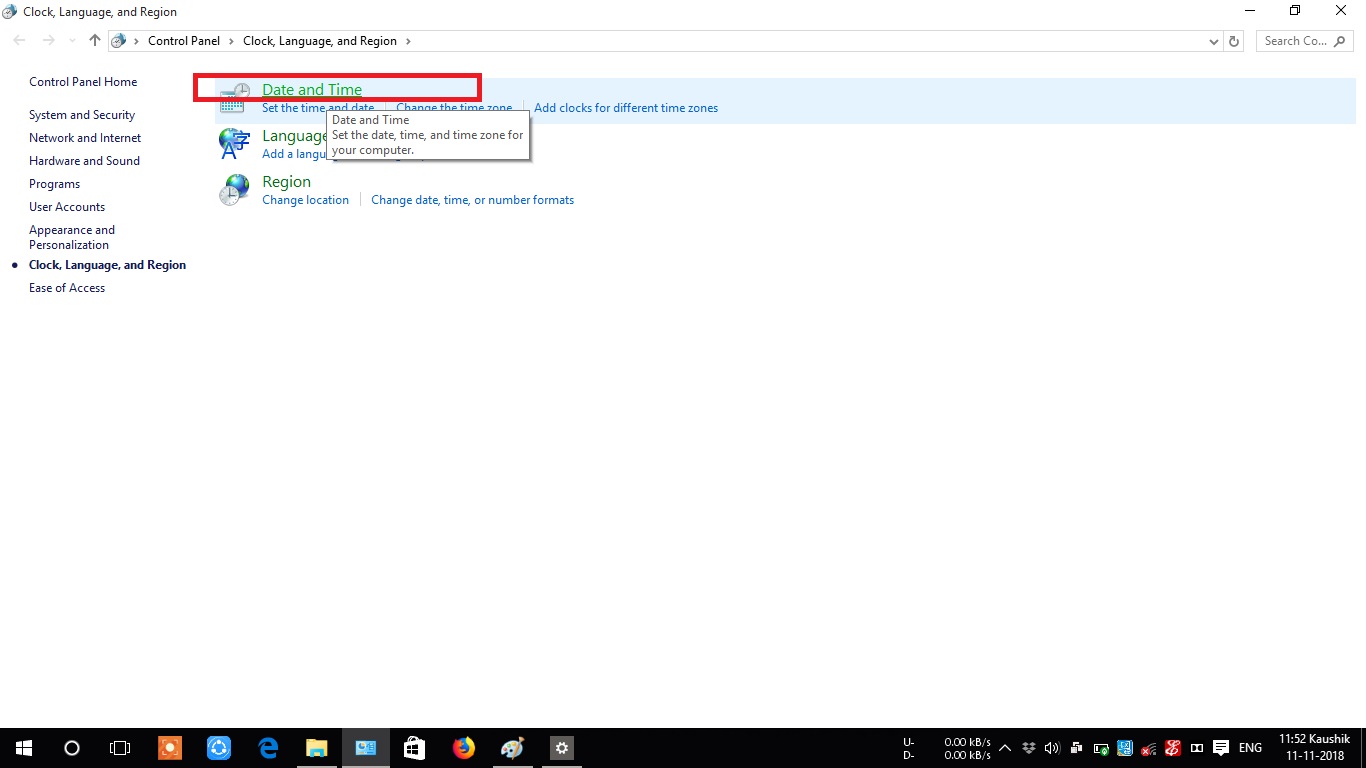Viewport: 1366px width, 768px height.
Task: Click the Change location link
Action: 305,200
